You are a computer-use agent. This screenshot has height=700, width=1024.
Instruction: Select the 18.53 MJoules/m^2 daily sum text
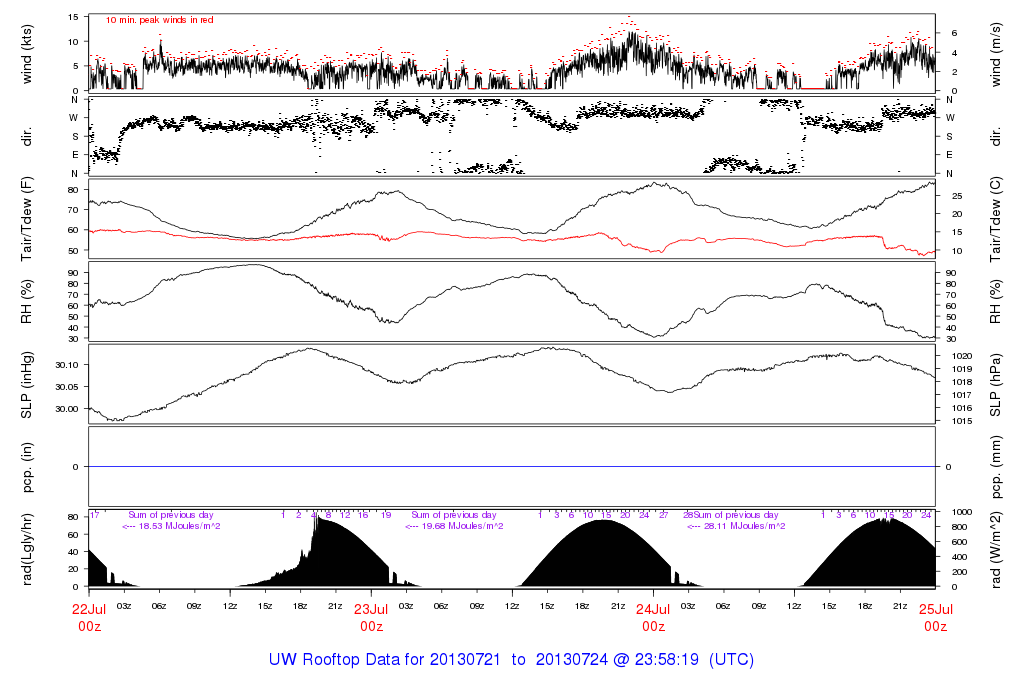(x=171, y=526)
